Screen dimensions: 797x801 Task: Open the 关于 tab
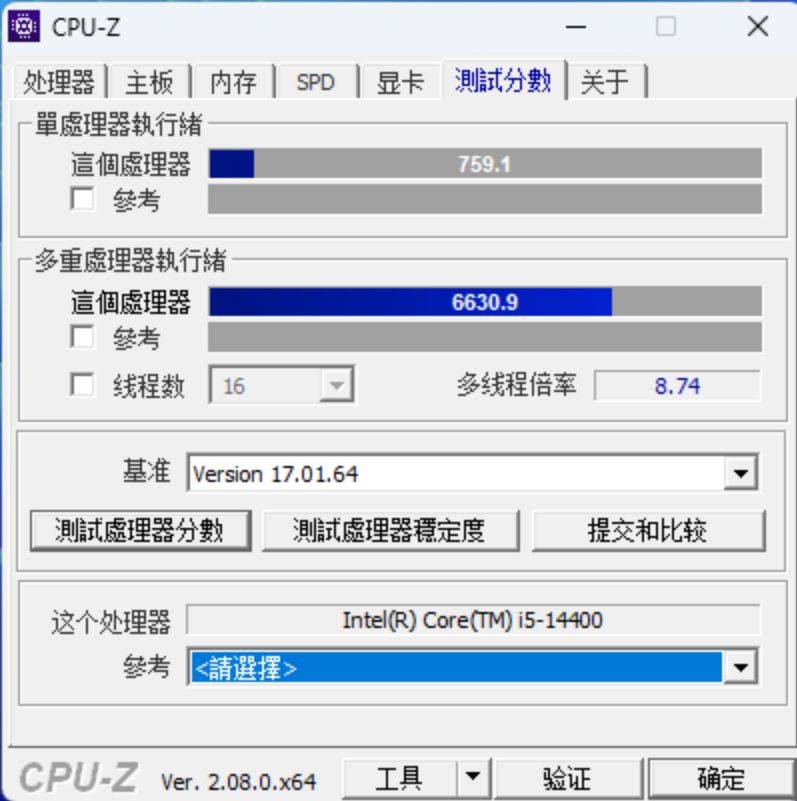[605, 82]
